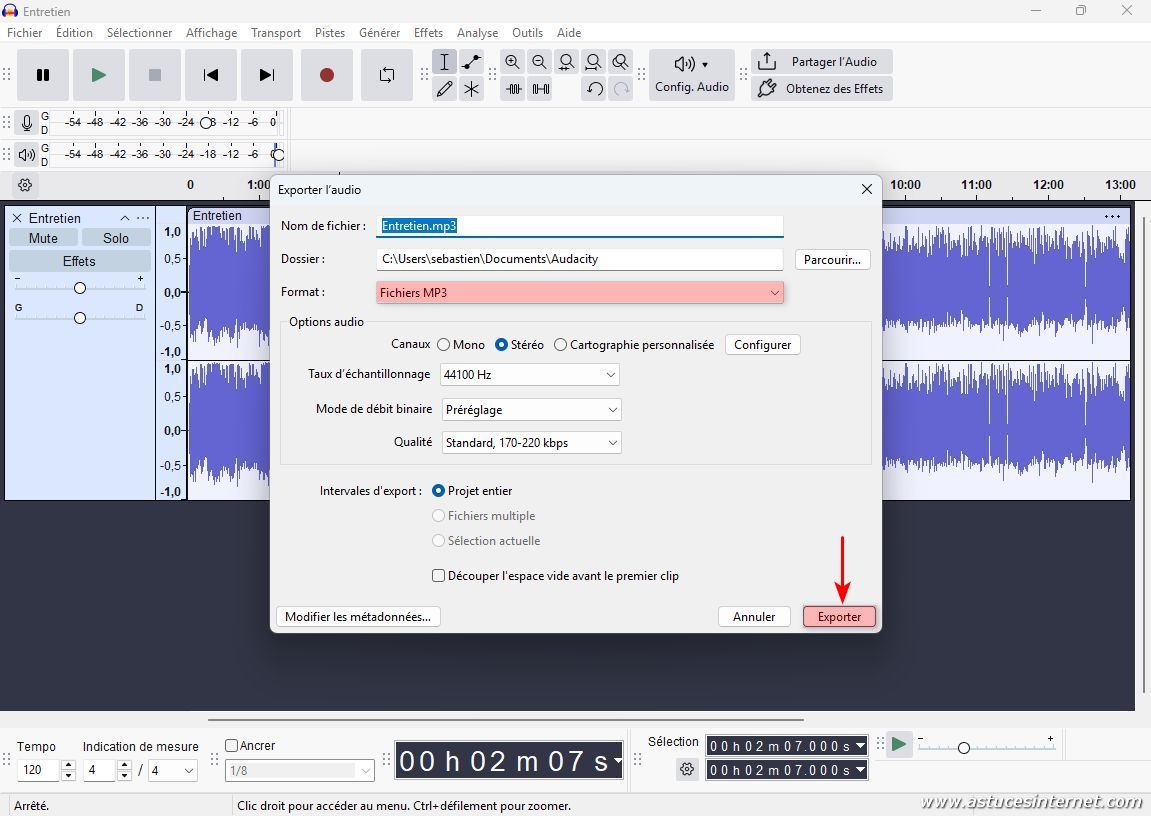The width and height of the screenshot is (1151, 816).
Task: Select the Mono channel option
Action: coord(444,345)
